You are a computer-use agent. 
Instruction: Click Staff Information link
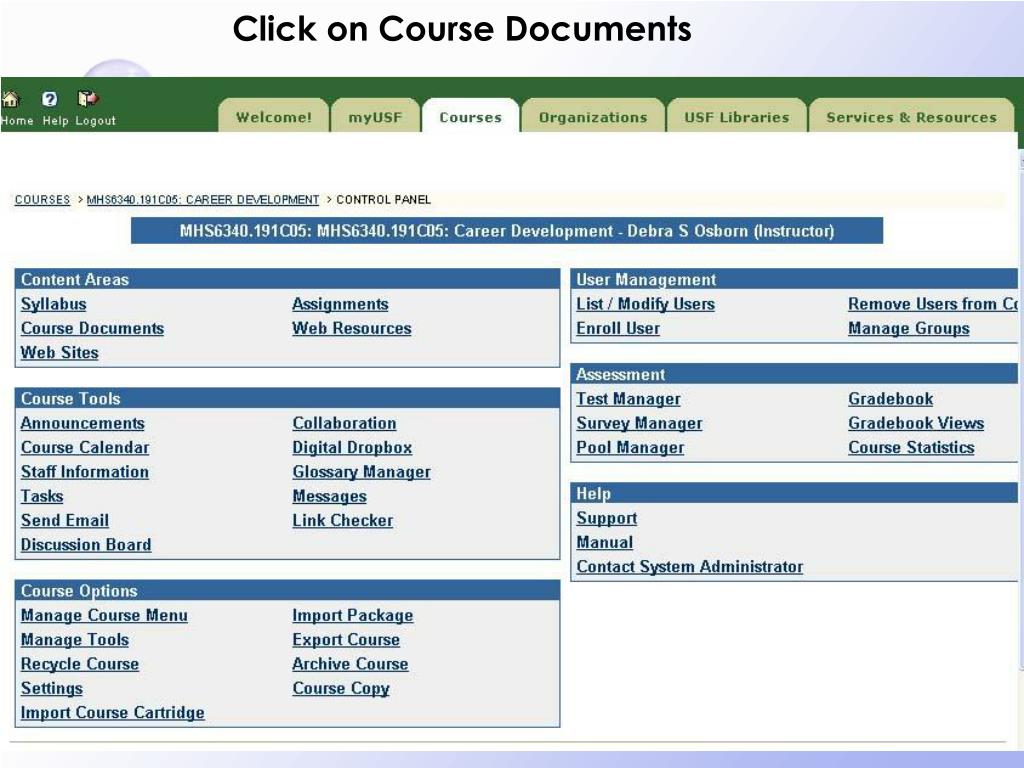[x=85, y=472]
